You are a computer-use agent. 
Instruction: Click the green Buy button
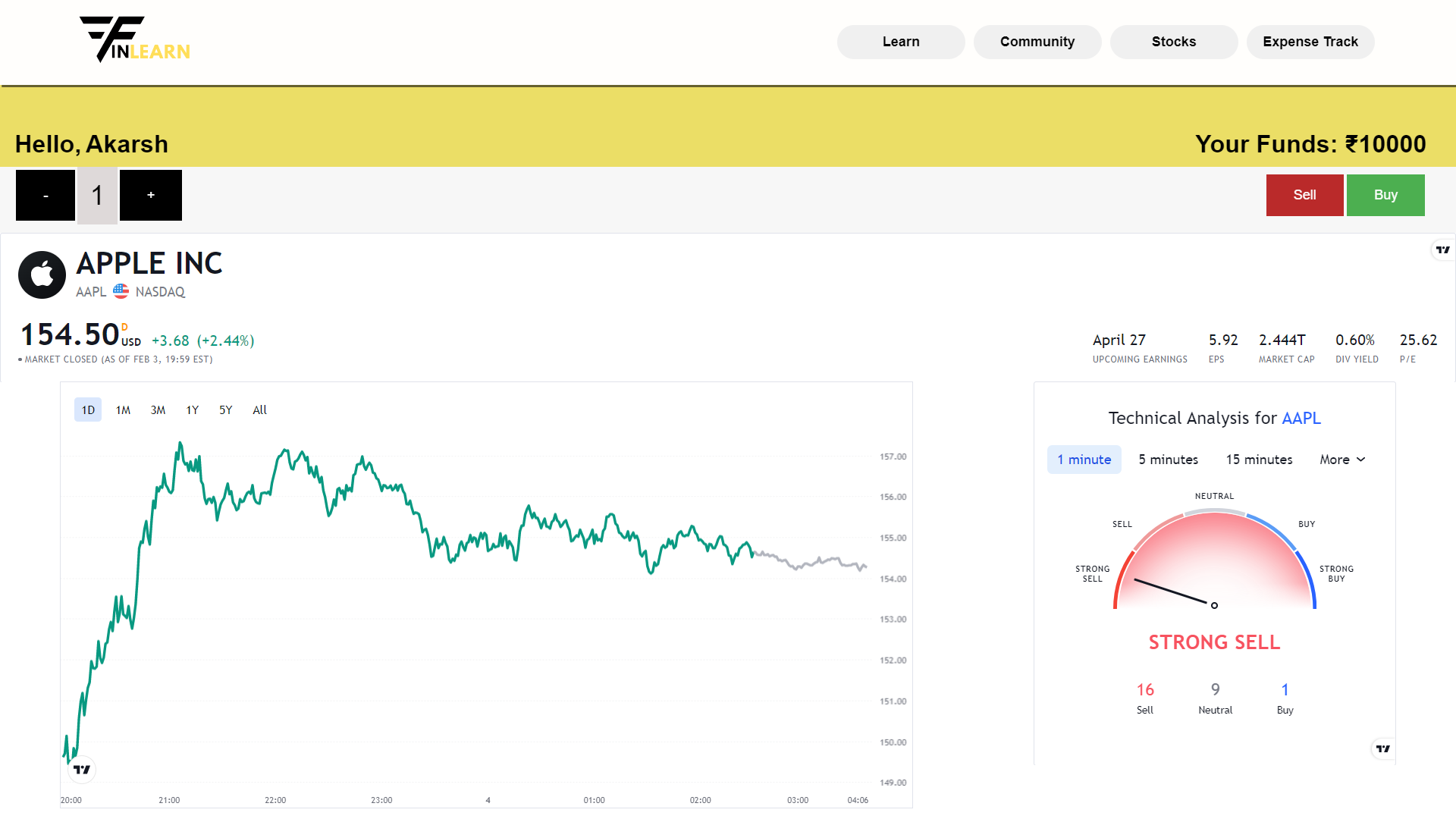pos(1385,195)
